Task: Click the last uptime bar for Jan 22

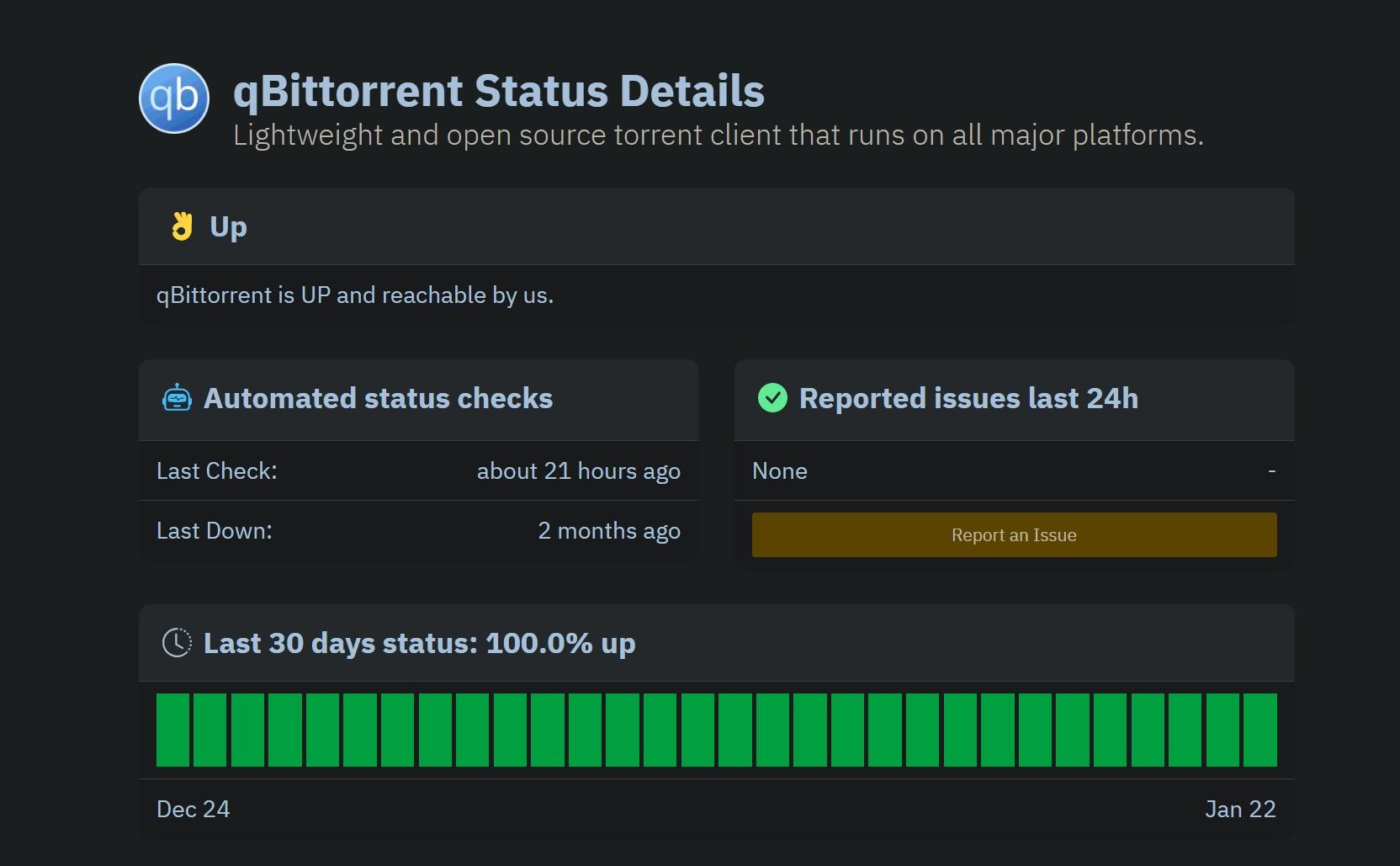Action: 1260,729
